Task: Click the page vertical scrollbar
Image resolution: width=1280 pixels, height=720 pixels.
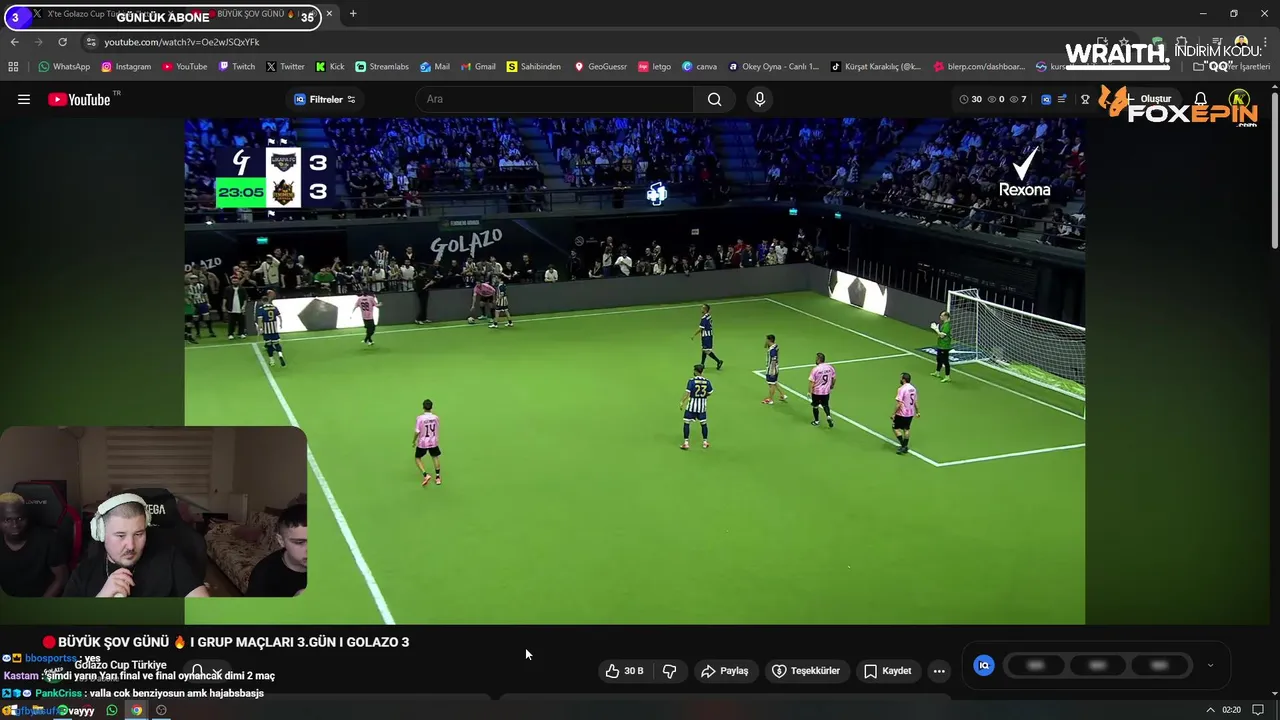Action: tap(1274, 170)
